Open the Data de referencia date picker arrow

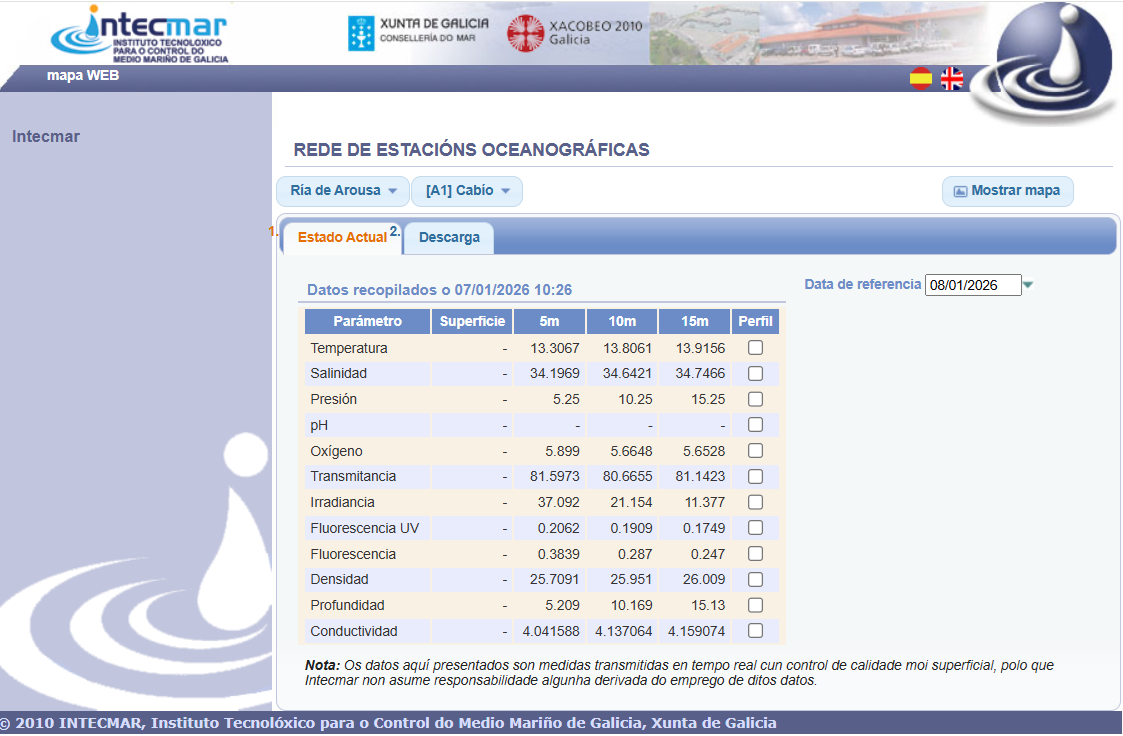tap(1028, 285)
